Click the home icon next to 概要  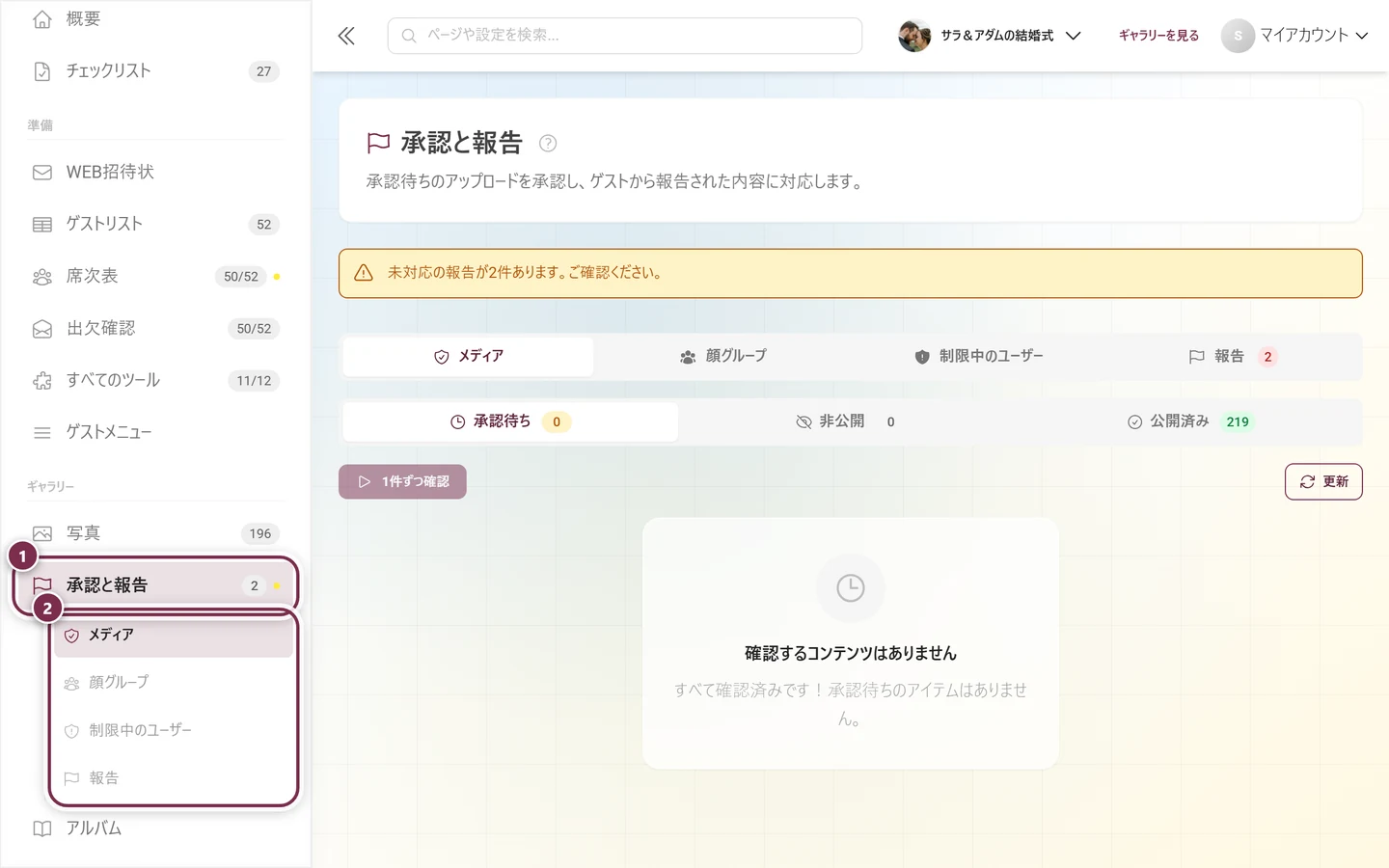(42, 19)
